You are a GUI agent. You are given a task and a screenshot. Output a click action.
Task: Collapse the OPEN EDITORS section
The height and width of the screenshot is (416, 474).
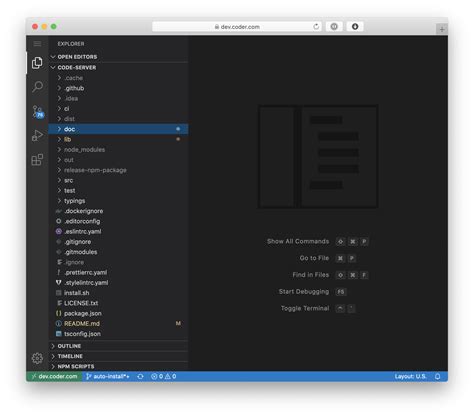(119, 57)
